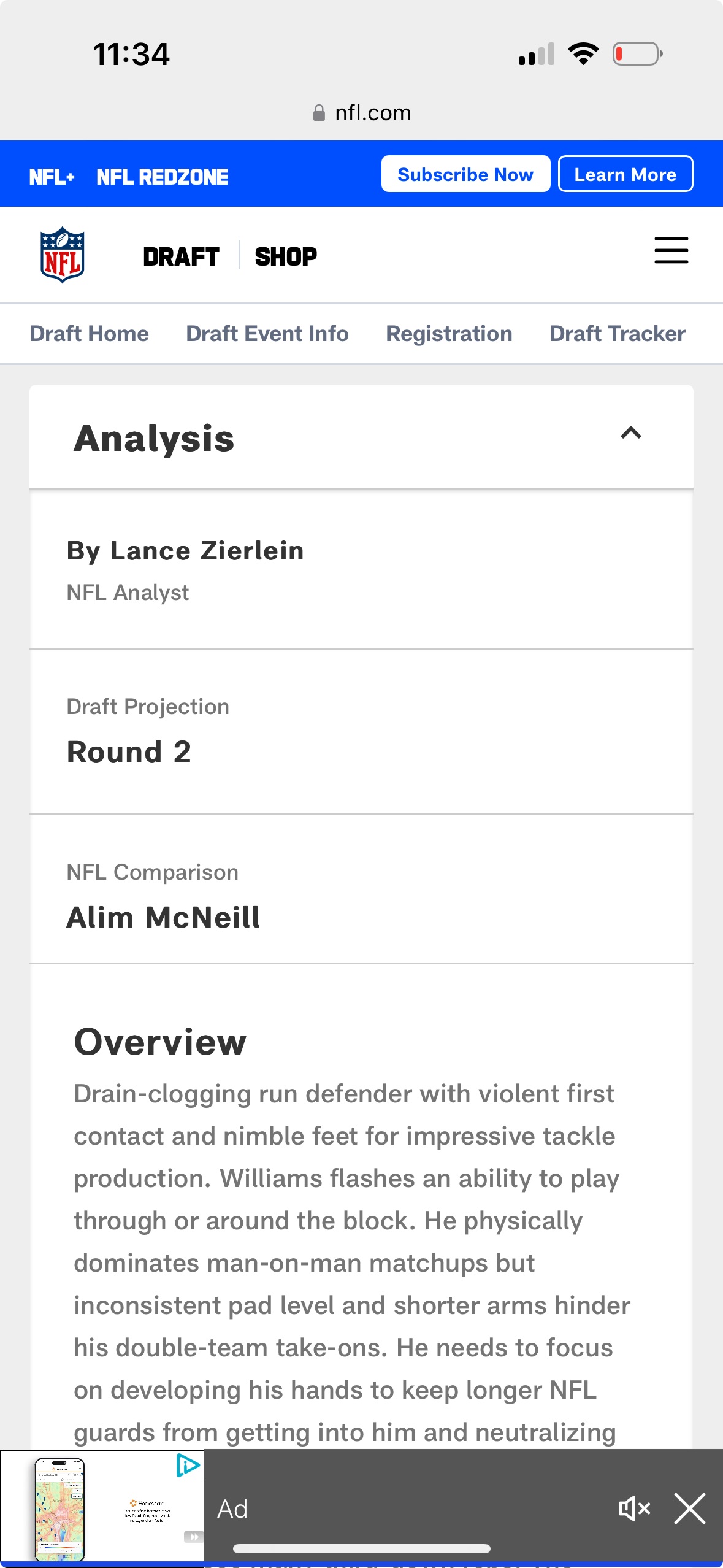This screenshot has width=723, height=1568.
Task: Open the hamburger navigation menu
Action: 671,250
